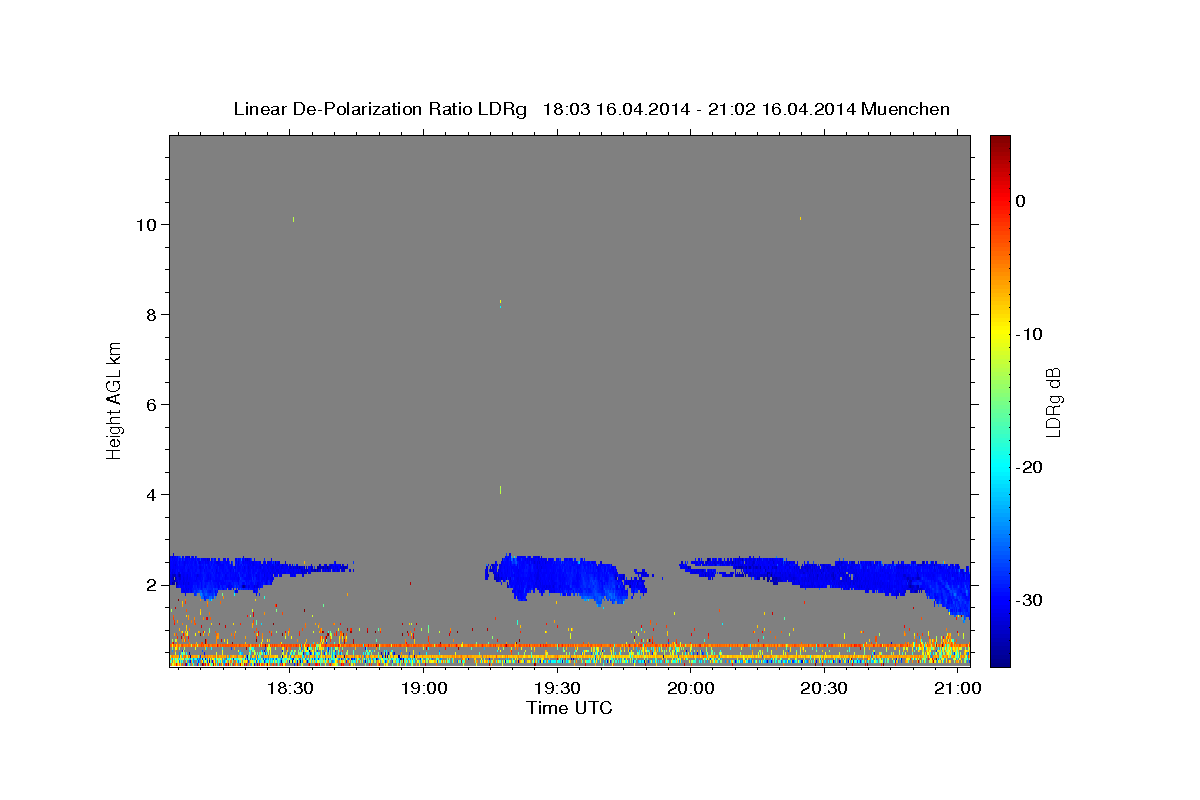The image size is (1200, 800).
Task: Click the plot title 'Linear De-Polarization Ratio LDRg'
Action: click(380, 109)
